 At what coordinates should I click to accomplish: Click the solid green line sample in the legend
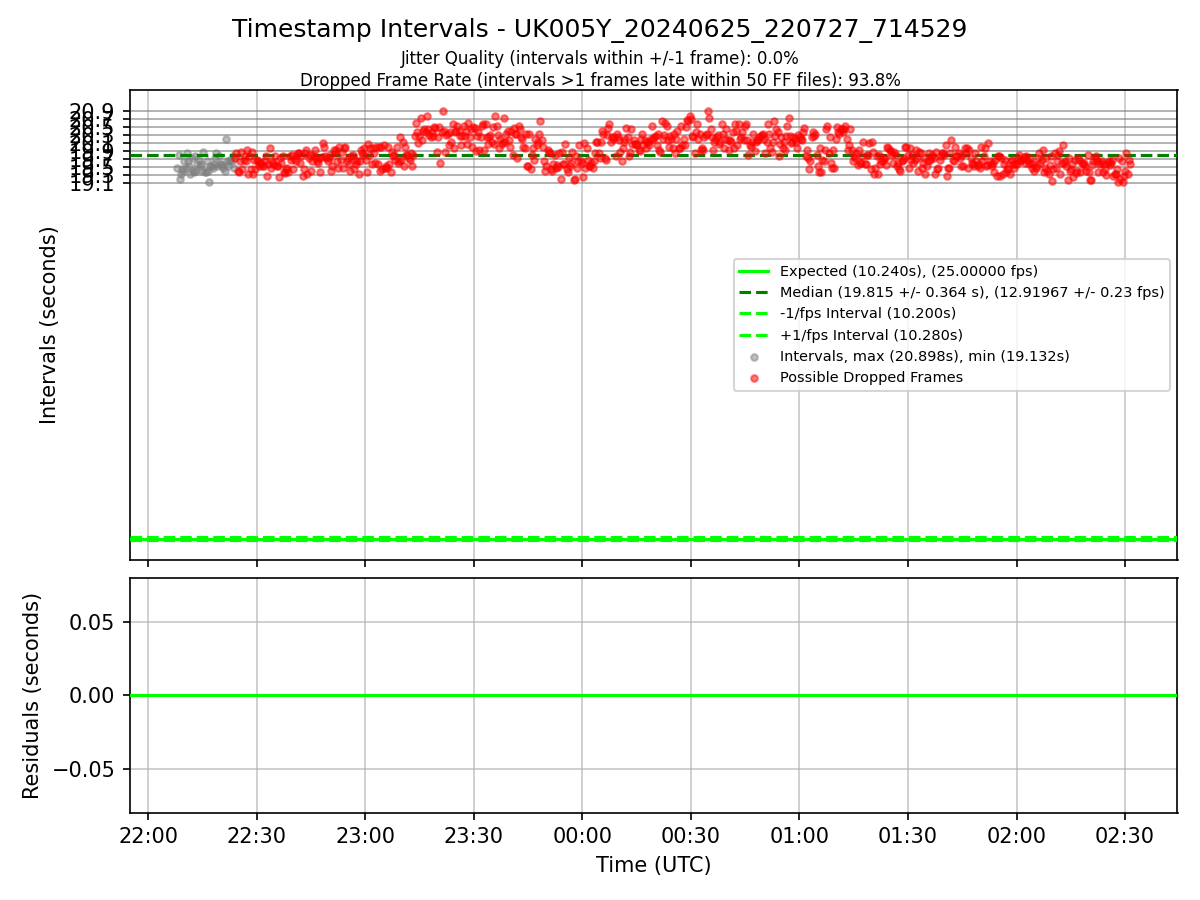tap(754, 271)
